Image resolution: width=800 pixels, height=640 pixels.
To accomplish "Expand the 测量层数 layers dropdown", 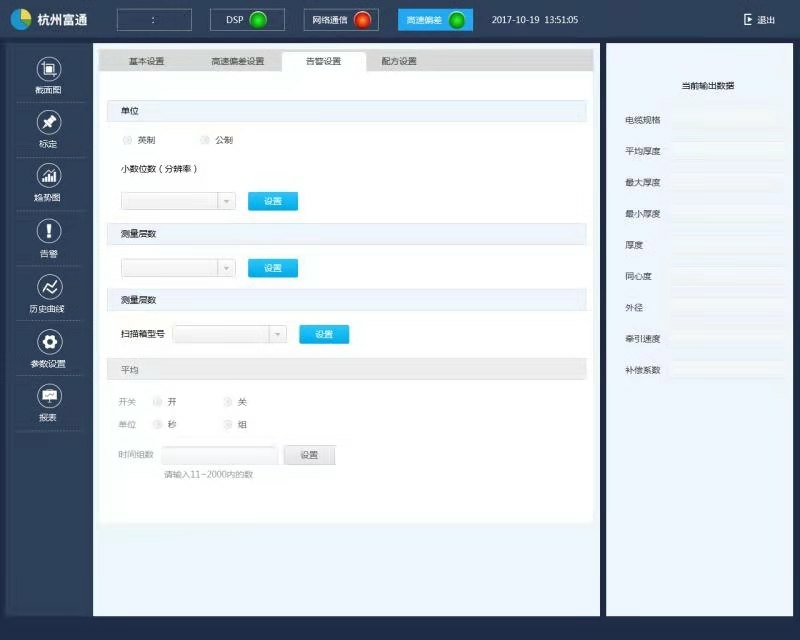I will point(227,268).
